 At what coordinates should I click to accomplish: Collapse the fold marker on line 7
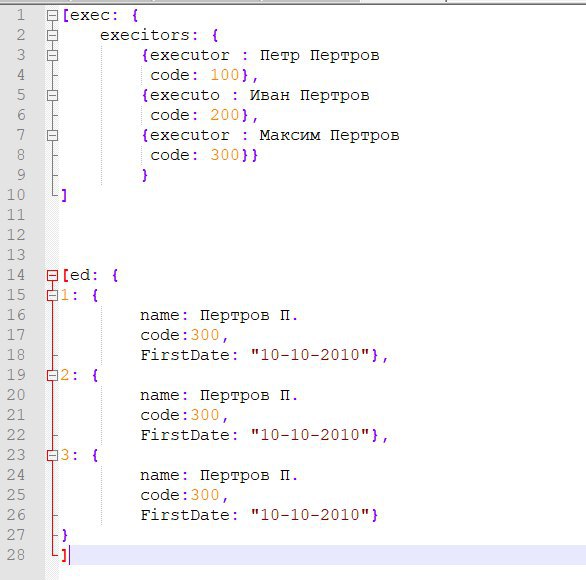(52, 136)
